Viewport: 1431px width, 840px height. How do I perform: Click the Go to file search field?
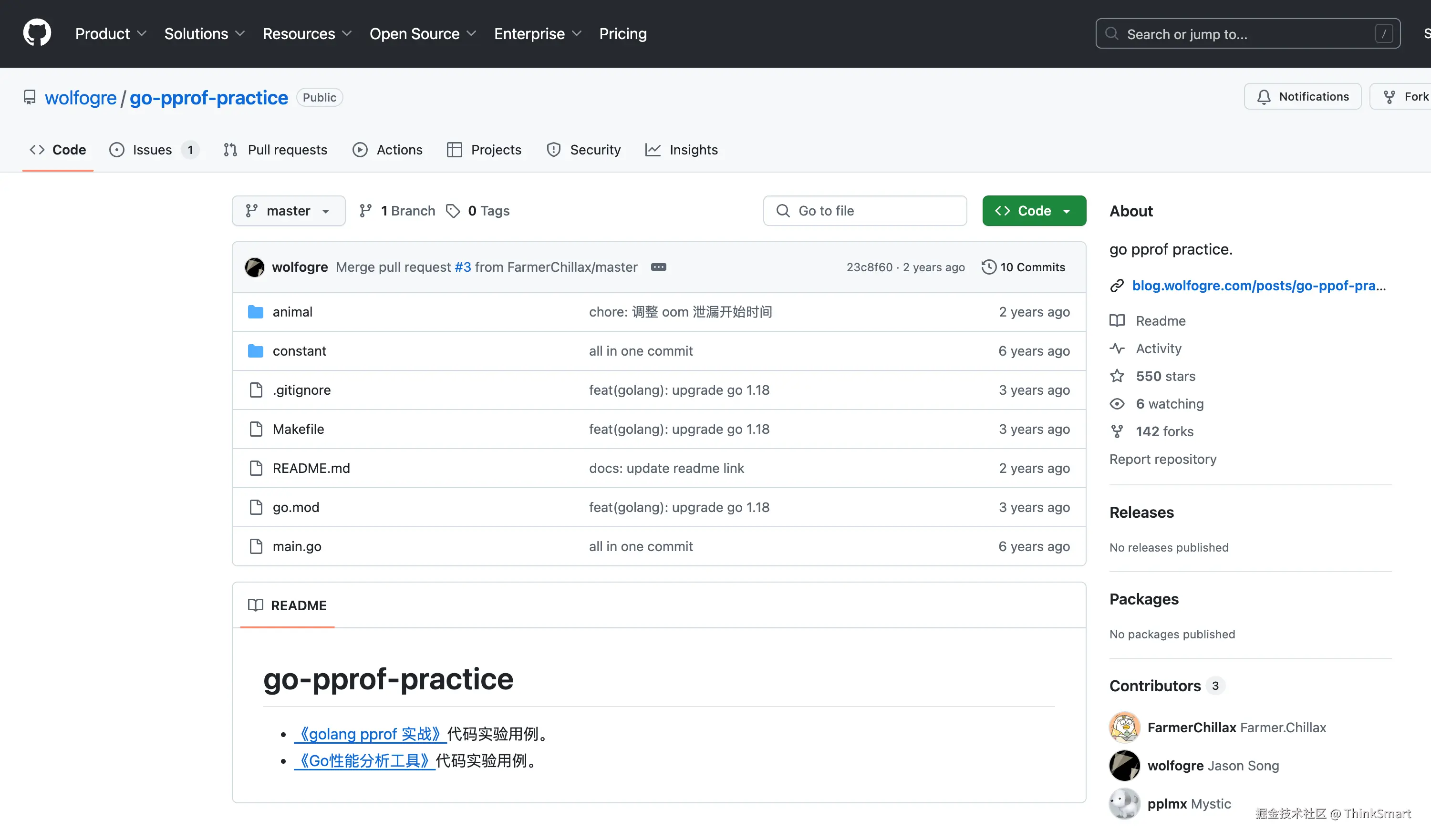(x=865, y=211)
